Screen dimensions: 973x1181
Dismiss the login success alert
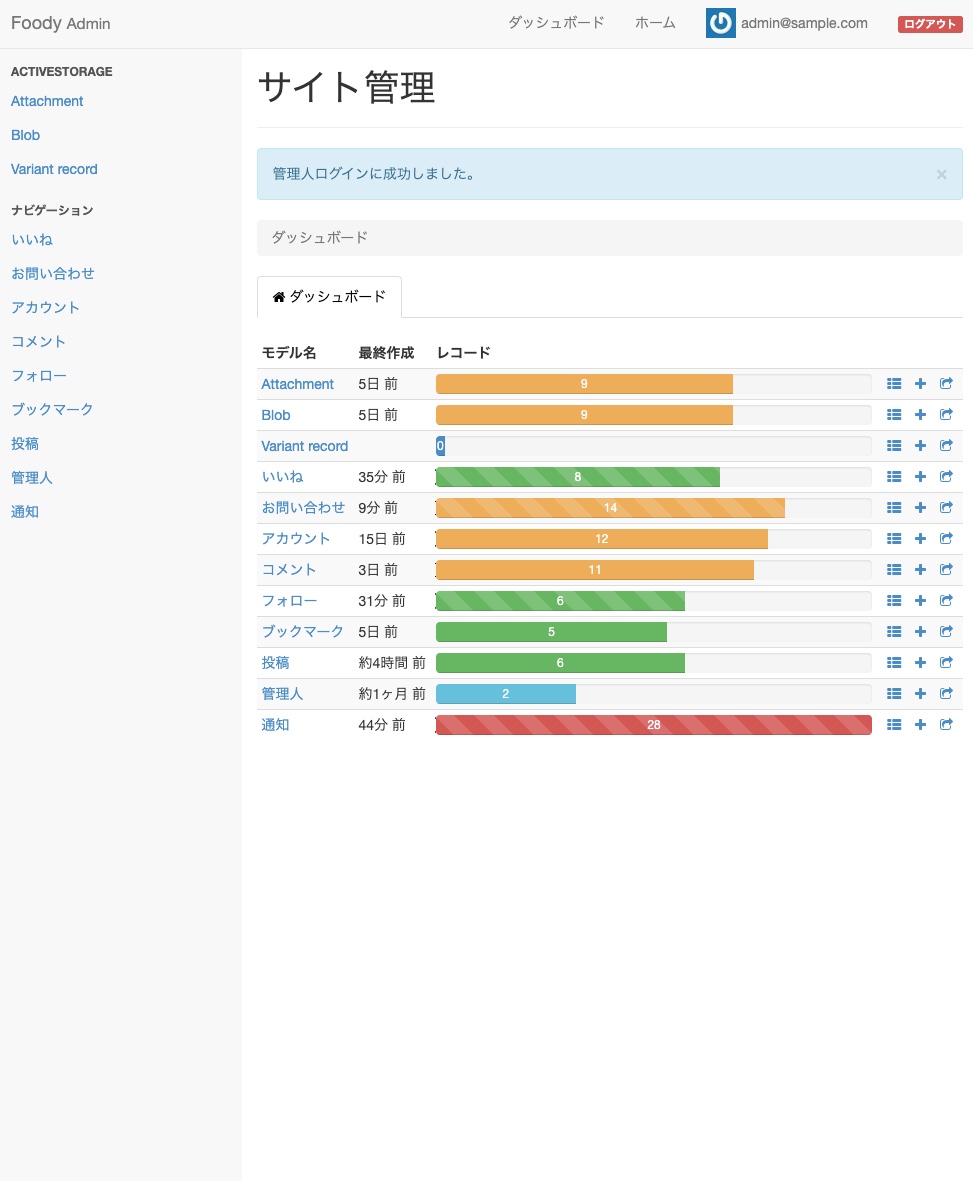(x=941, y=175)
